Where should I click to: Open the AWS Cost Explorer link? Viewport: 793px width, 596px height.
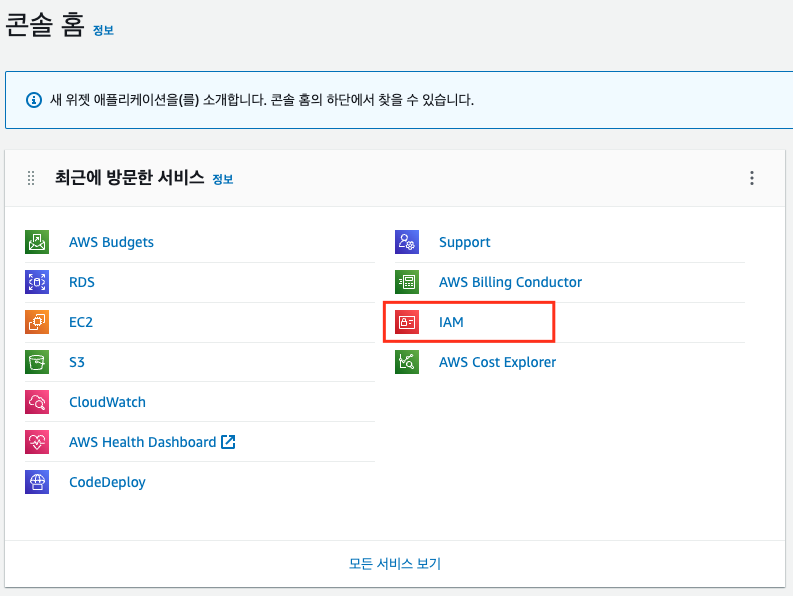pos(498,362)
